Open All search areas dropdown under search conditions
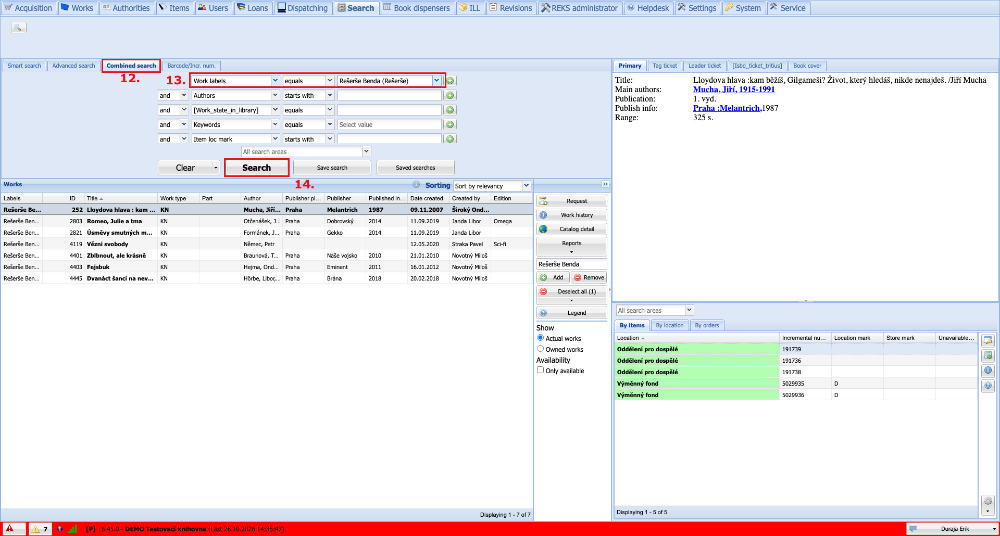The width and height of the screenshot is (1000, 536). (x=366, y=152)
